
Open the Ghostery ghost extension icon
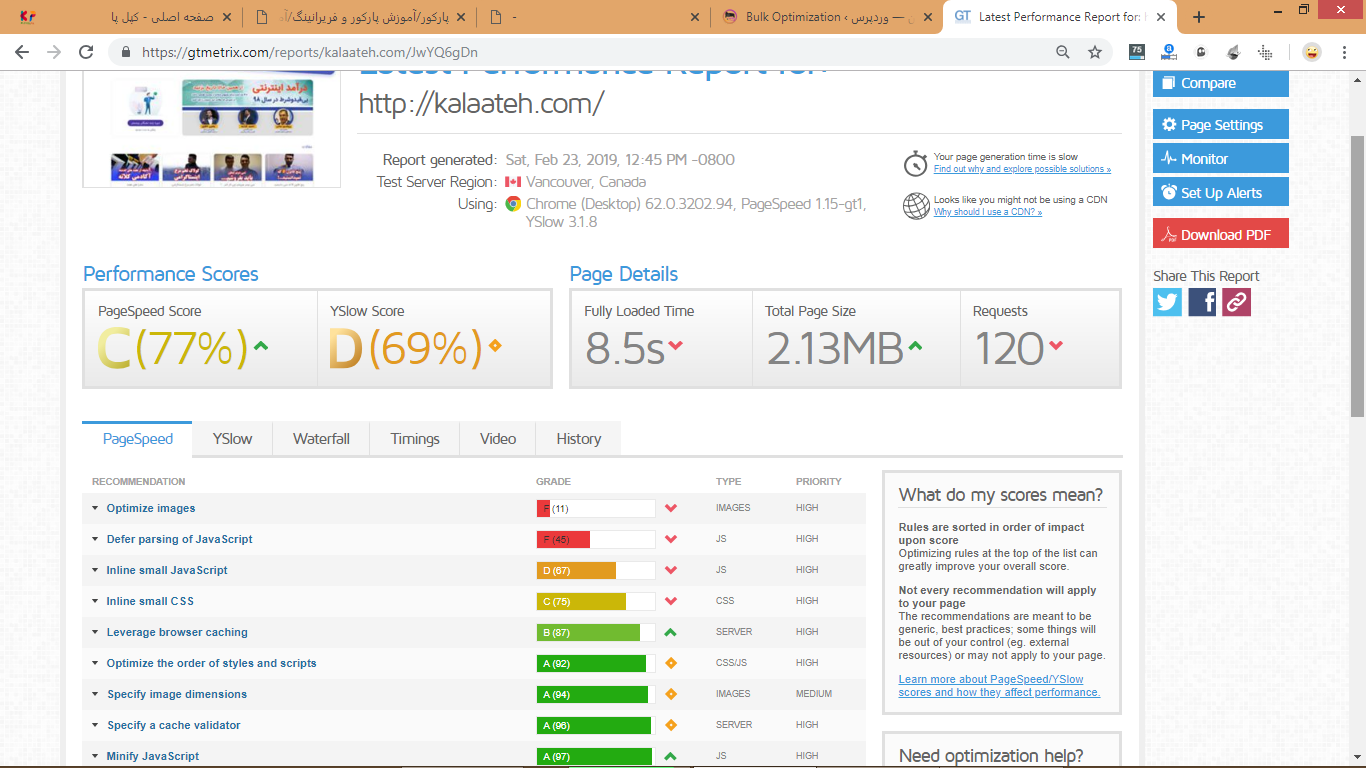[1201, 52]
